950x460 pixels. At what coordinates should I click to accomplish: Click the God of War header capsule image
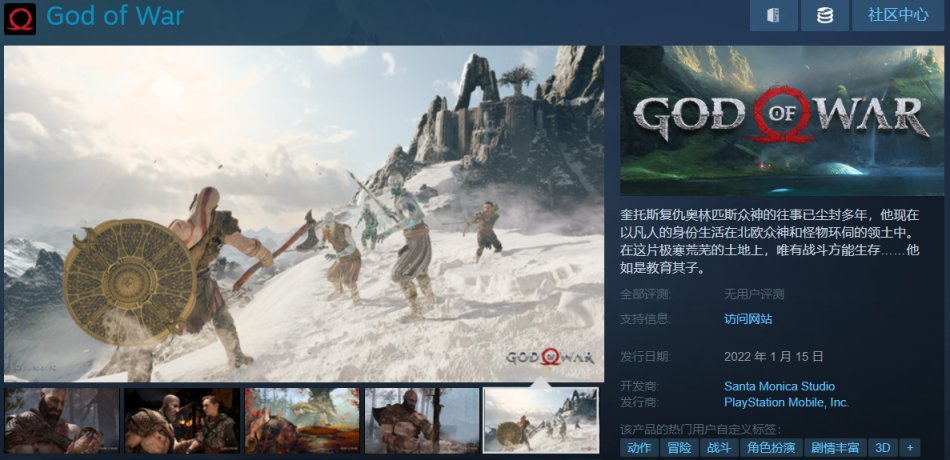point(782,121)
